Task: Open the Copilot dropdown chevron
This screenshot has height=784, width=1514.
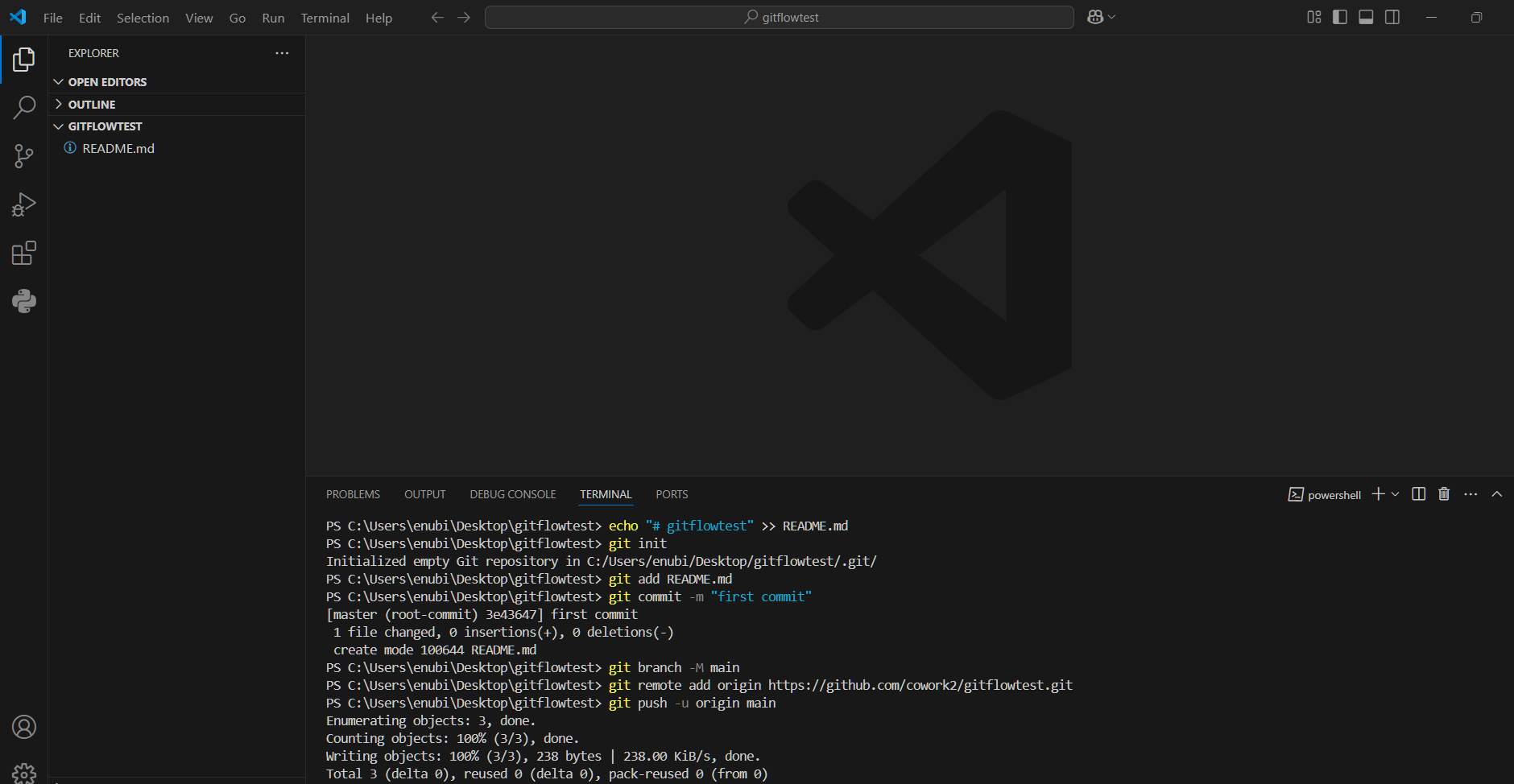Action: [x=1112, y=17]
